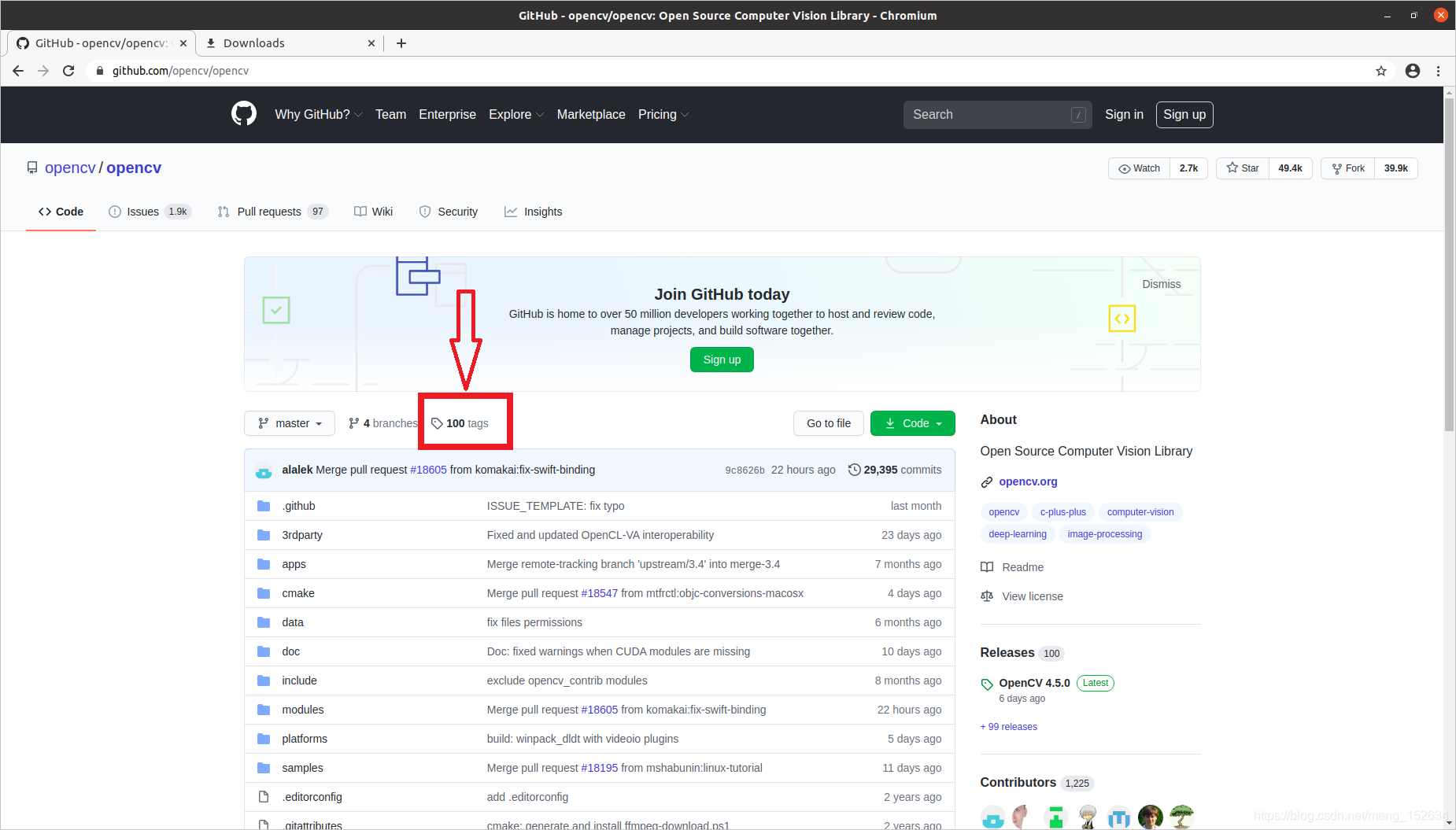The height and width of the screenshot is (830, 1456).
Task: Open the Wiki tab
Action: pos(373,212)
